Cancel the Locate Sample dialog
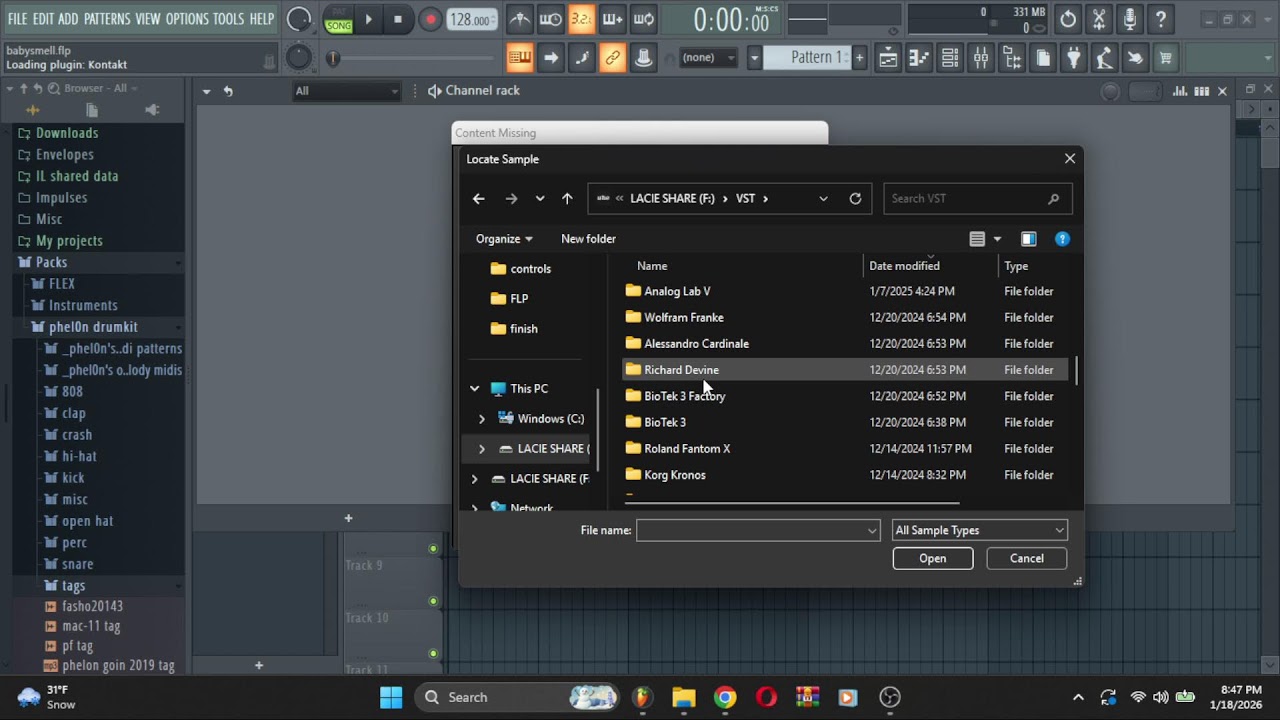 pos(1027,559)
